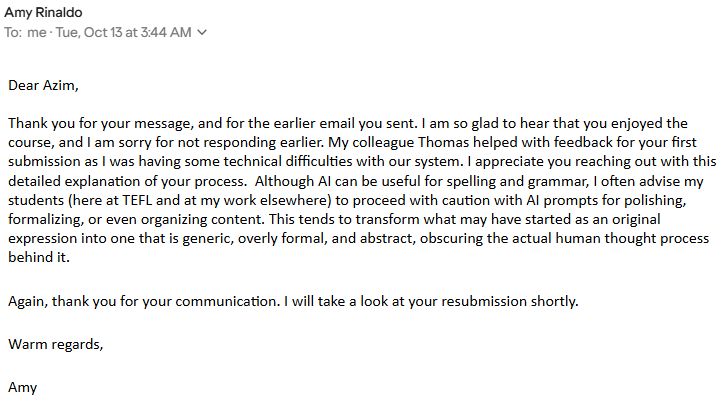The height and width of the screenshot is (402, 721).
Task: Click the 'Amy' signature at bottom
Action: [23, 388]
